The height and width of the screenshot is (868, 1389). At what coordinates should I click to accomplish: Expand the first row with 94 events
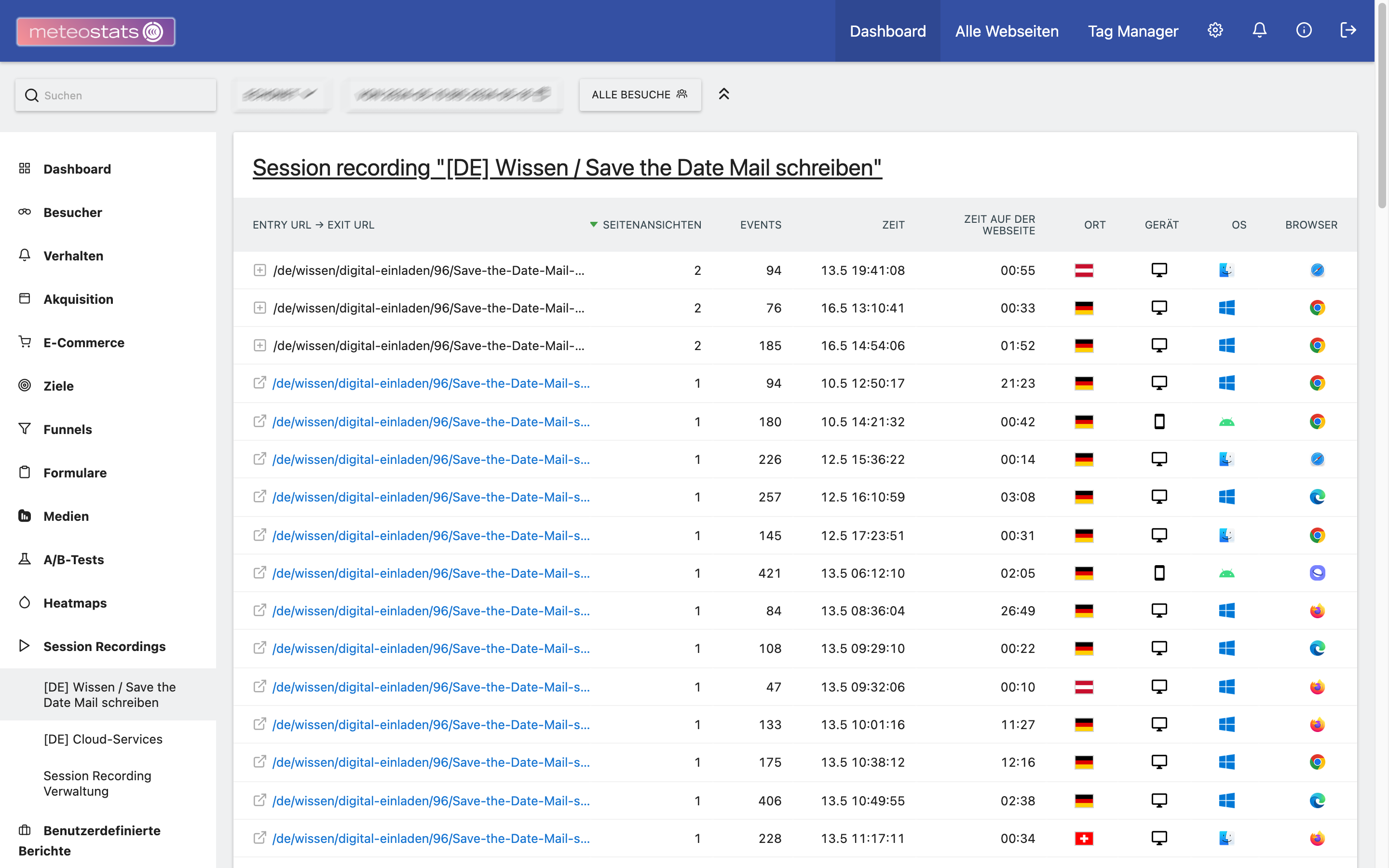pyautogui.click(x=259, y=271)
